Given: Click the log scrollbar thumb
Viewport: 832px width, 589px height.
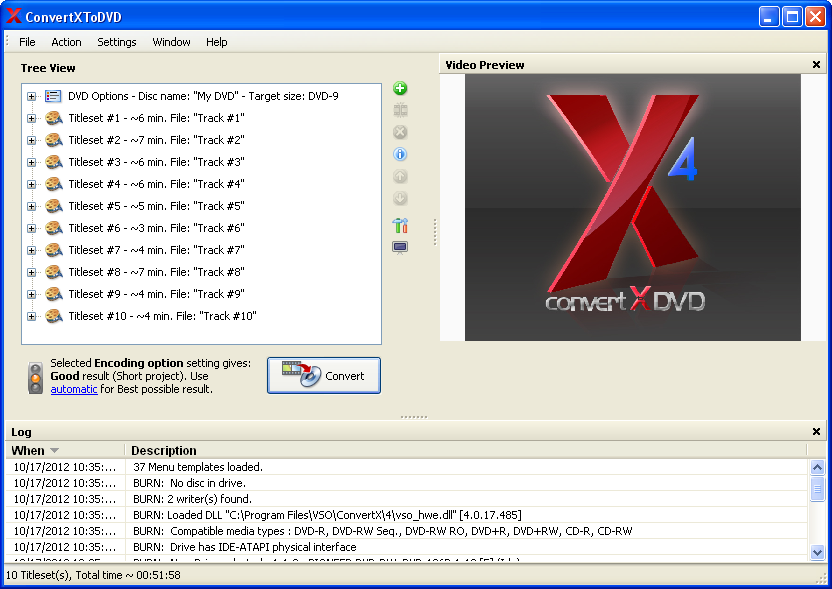Looking at the screenshot, I should [817, 489].
